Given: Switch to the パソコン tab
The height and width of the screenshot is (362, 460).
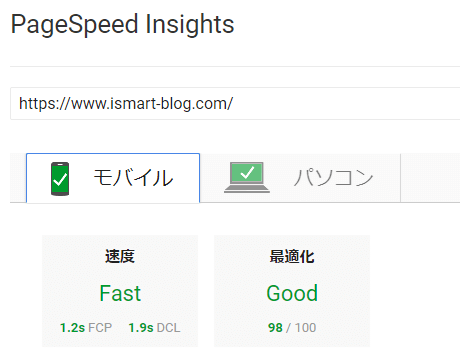Looking at the screenshot, I should pos(300,178).
